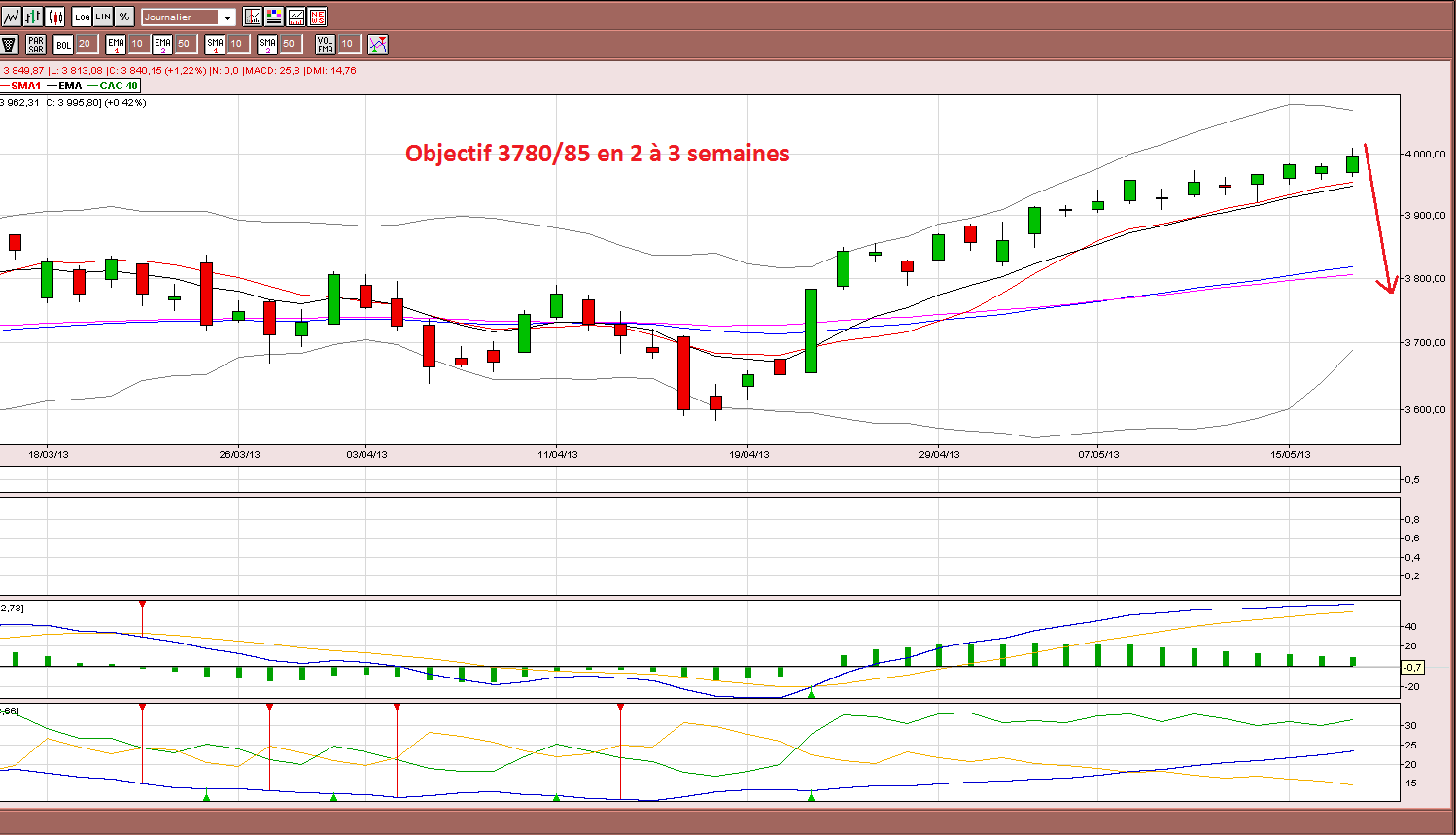Click the 15/05/13 date label

pos(1290,454)
